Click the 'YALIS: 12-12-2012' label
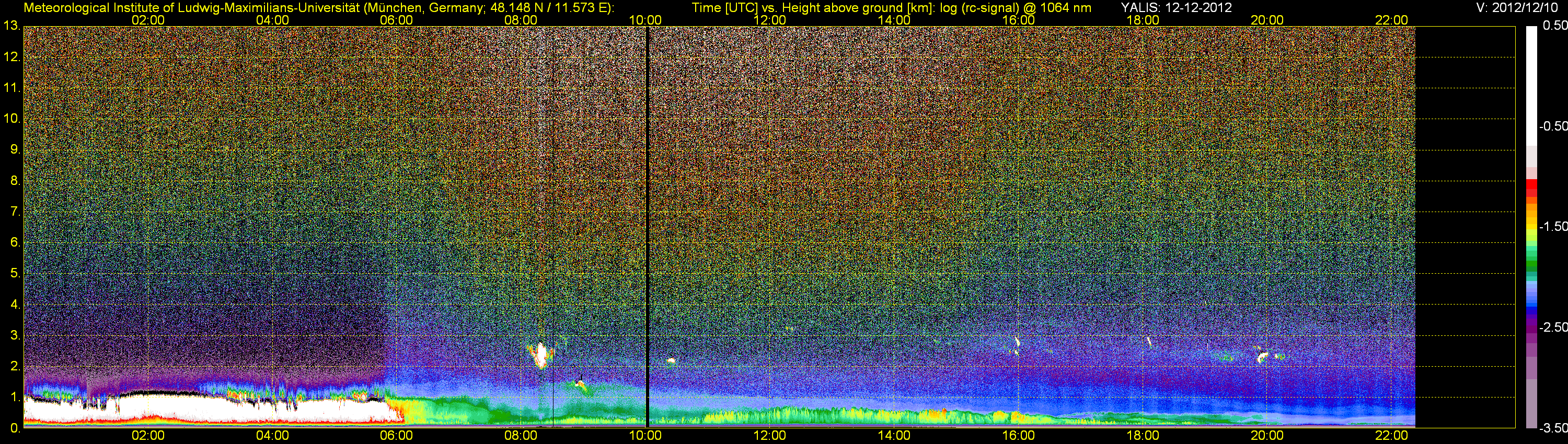Screen dimensions: 1568x444 point(1177,8)
